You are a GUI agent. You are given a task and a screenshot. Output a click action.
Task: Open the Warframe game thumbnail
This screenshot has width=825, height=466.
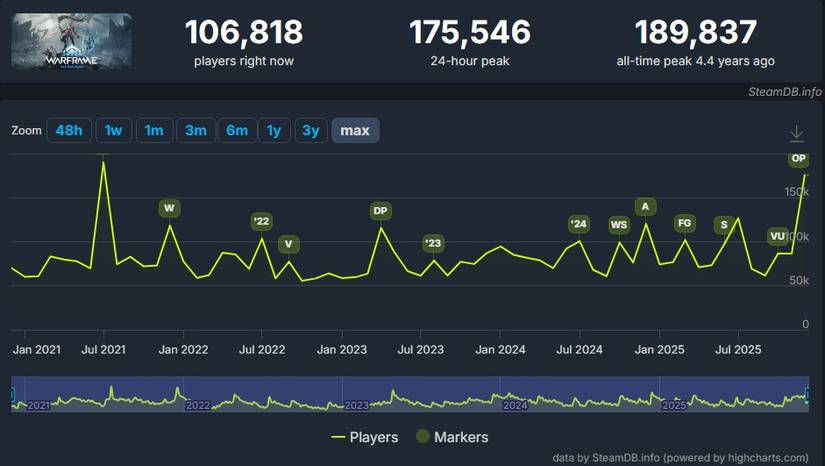(x=71, y=41)
